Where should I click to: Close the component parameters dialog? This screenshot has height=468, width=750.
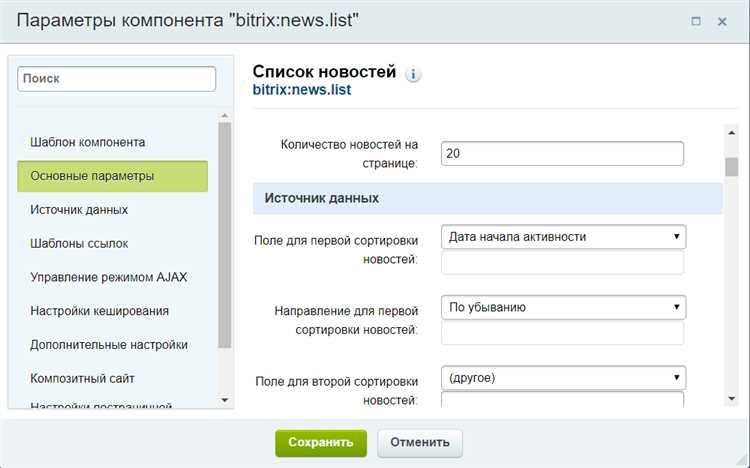coord(722,22)
